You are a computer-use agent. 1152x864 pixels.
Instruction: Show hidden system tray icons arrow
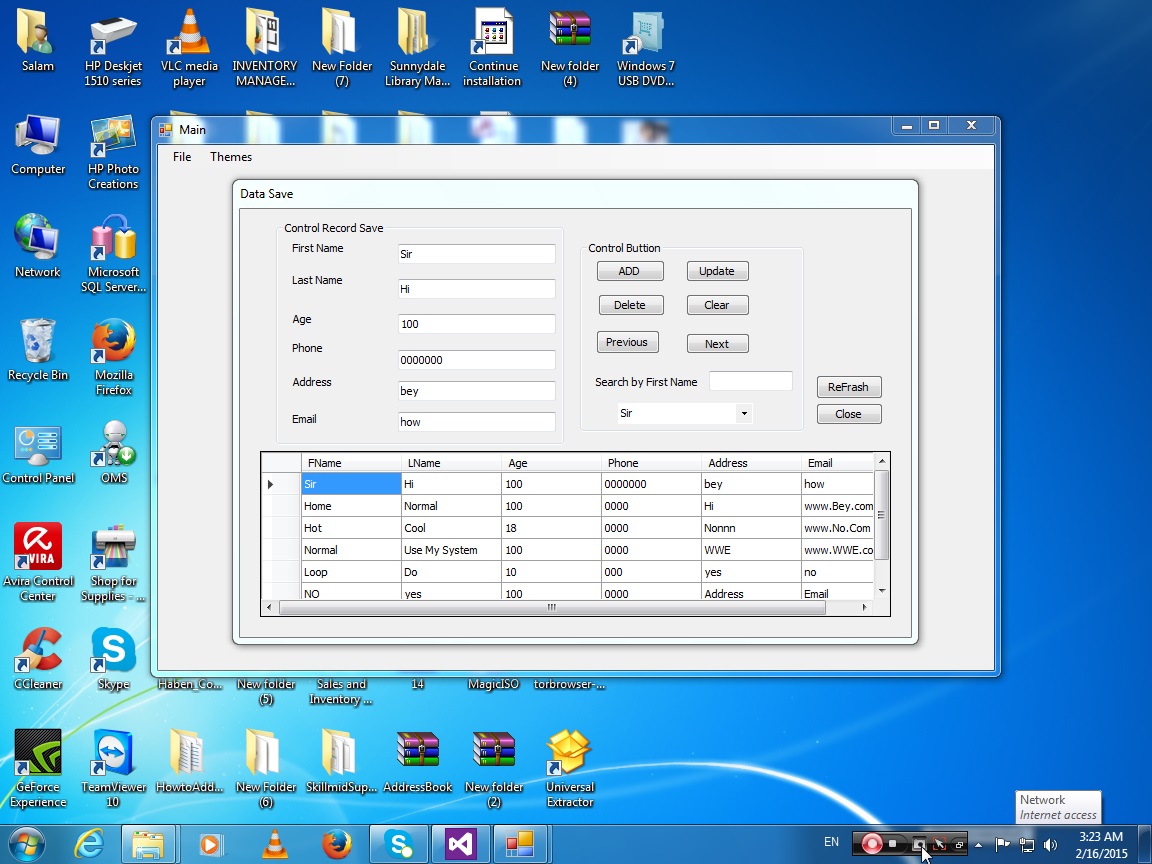tap(978, 844)
